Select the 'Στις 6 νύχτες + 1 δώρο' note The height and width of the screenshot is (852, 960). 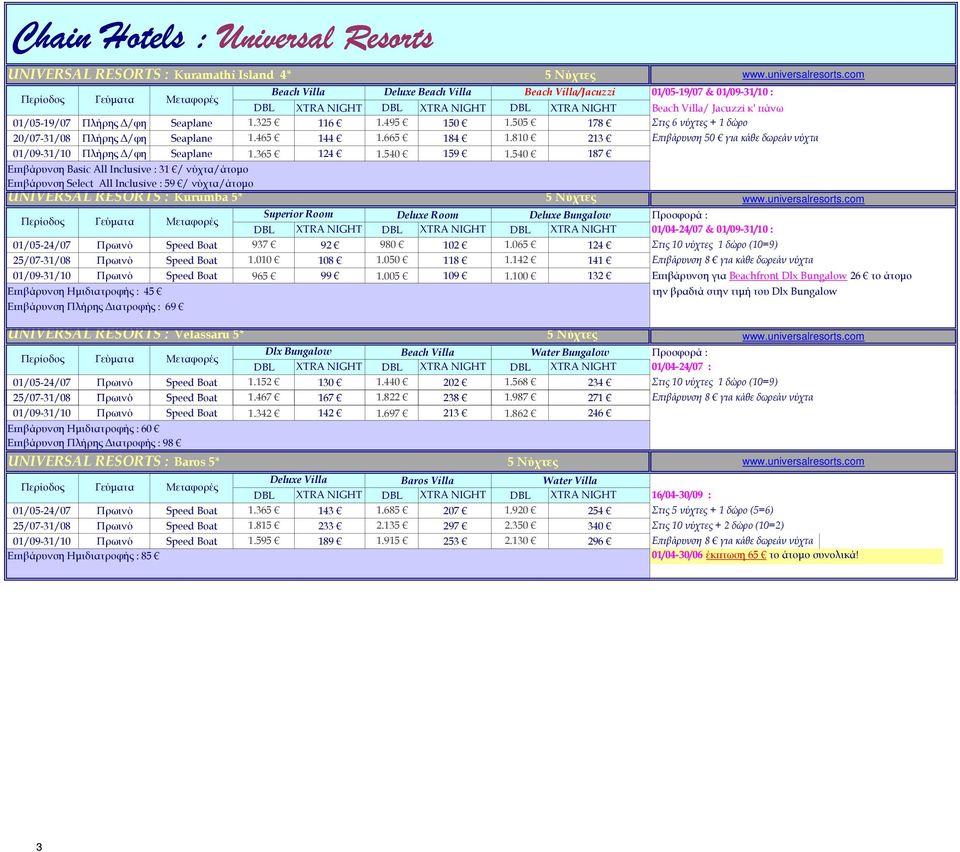(699, 122)
